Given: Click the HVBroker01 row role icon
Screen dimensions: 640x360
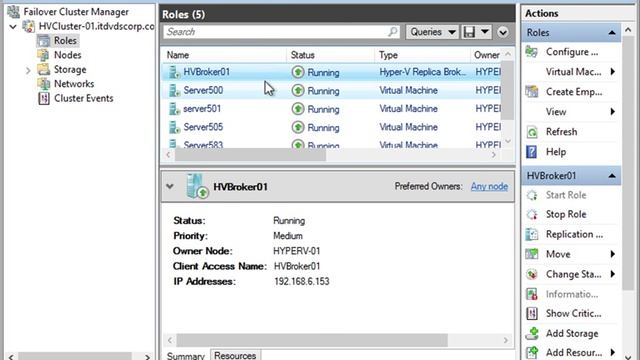Looking at the screenshot, I should pyautogui.click(x=174, y=72).
